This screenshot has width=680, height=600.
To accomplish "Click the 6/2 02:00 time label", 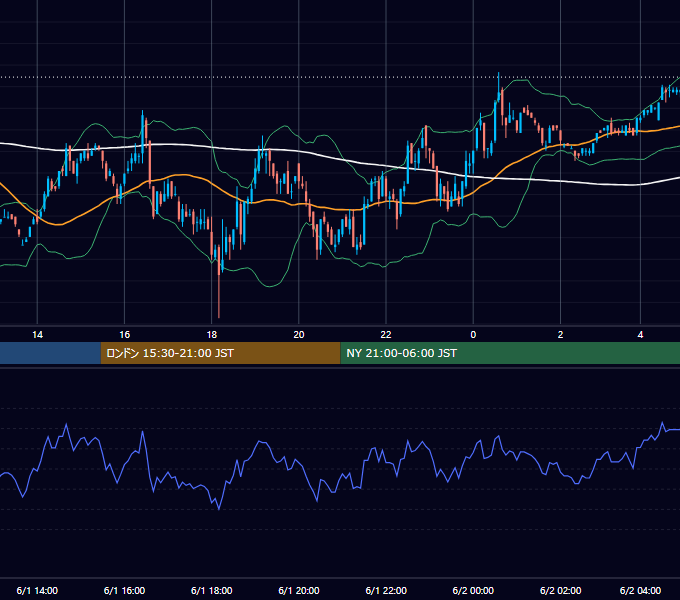I will point(560,590).
